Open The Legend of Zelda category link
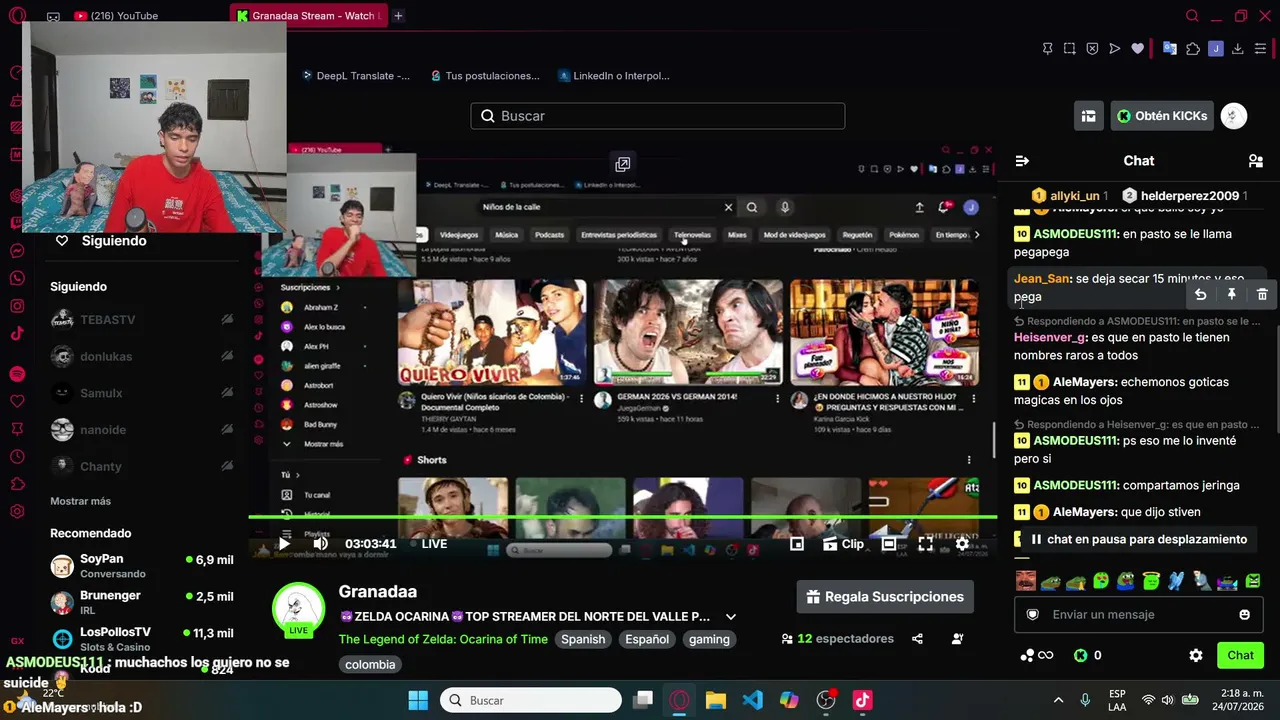 443,640
